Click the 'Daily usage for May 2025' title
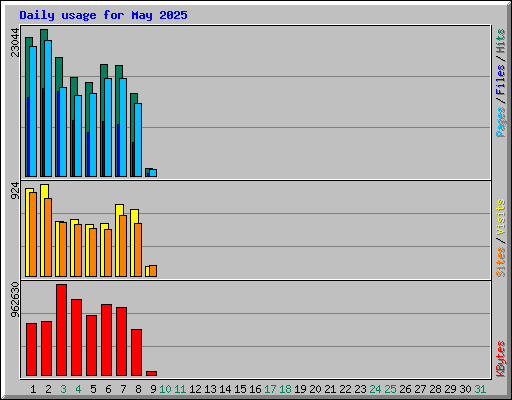The width and height of the screenshot is (512, 400). pyautogui.click(x=103, y=15)
